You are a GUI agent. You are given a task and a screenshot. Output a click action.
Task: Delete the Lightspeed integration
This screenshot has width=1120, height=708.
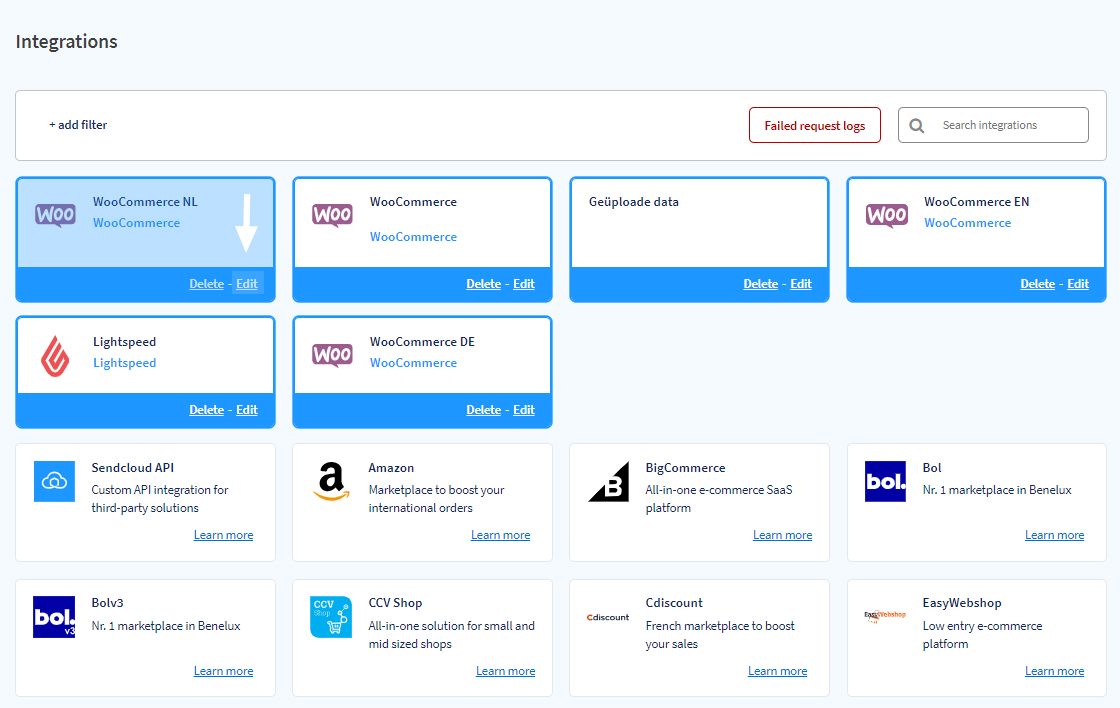coord(206,409)
